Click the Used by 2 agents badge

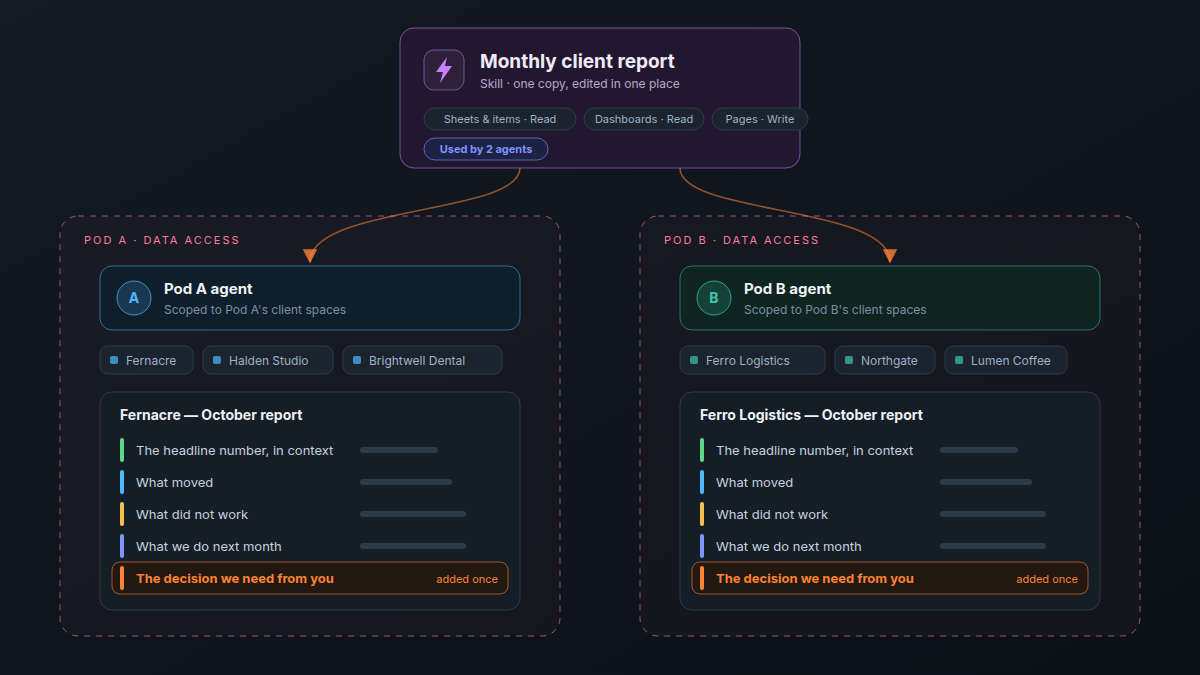(486, 149)
